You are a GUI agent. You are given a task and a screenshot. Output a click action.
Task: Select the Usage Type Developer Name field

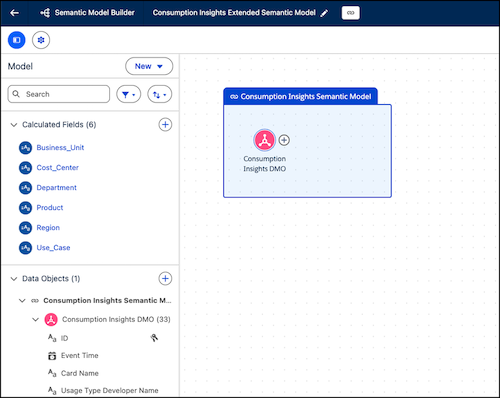(110, 391)
